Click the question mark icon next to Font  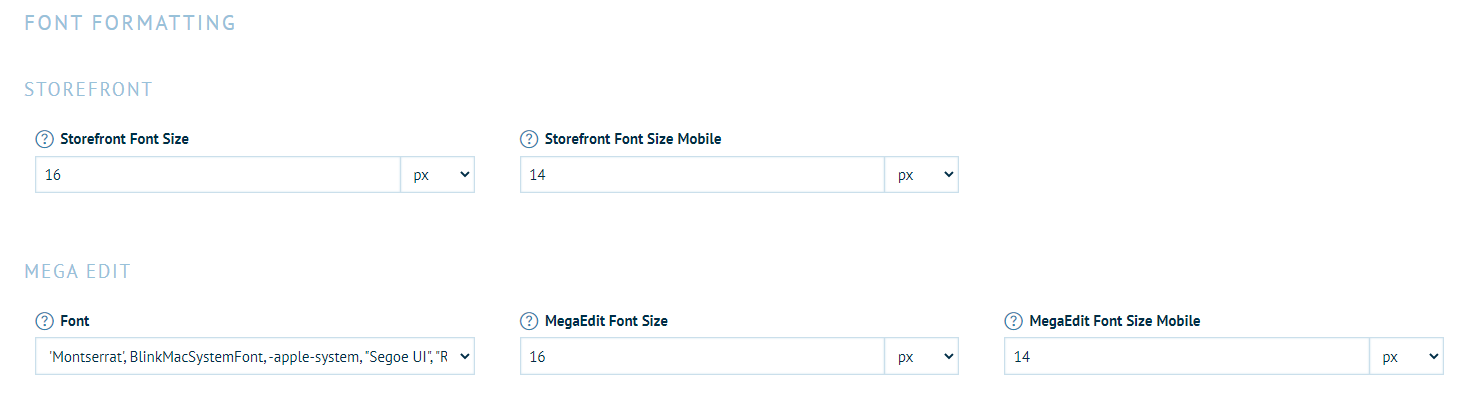point(44,321)
